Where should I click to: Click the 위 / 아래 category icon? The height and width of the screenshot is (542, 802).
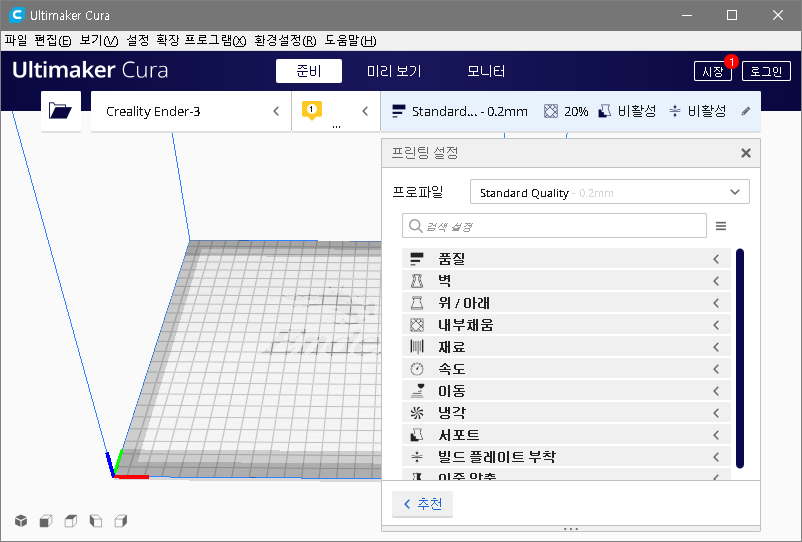pyautogui.click(x=417, y=303)
